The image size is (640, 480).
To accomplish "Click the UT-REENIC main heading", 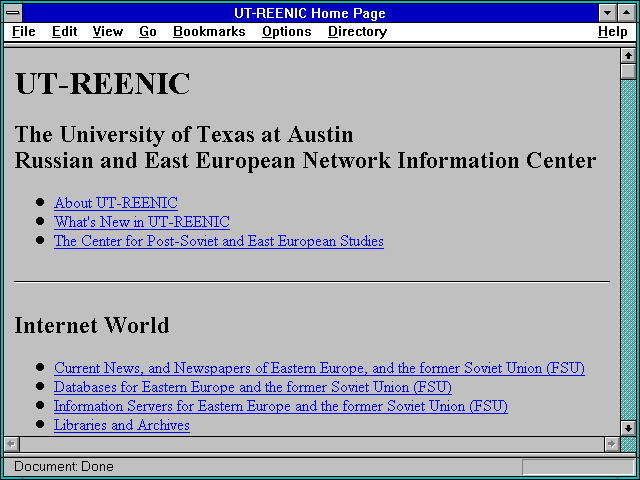I will (x=102, y=84).
